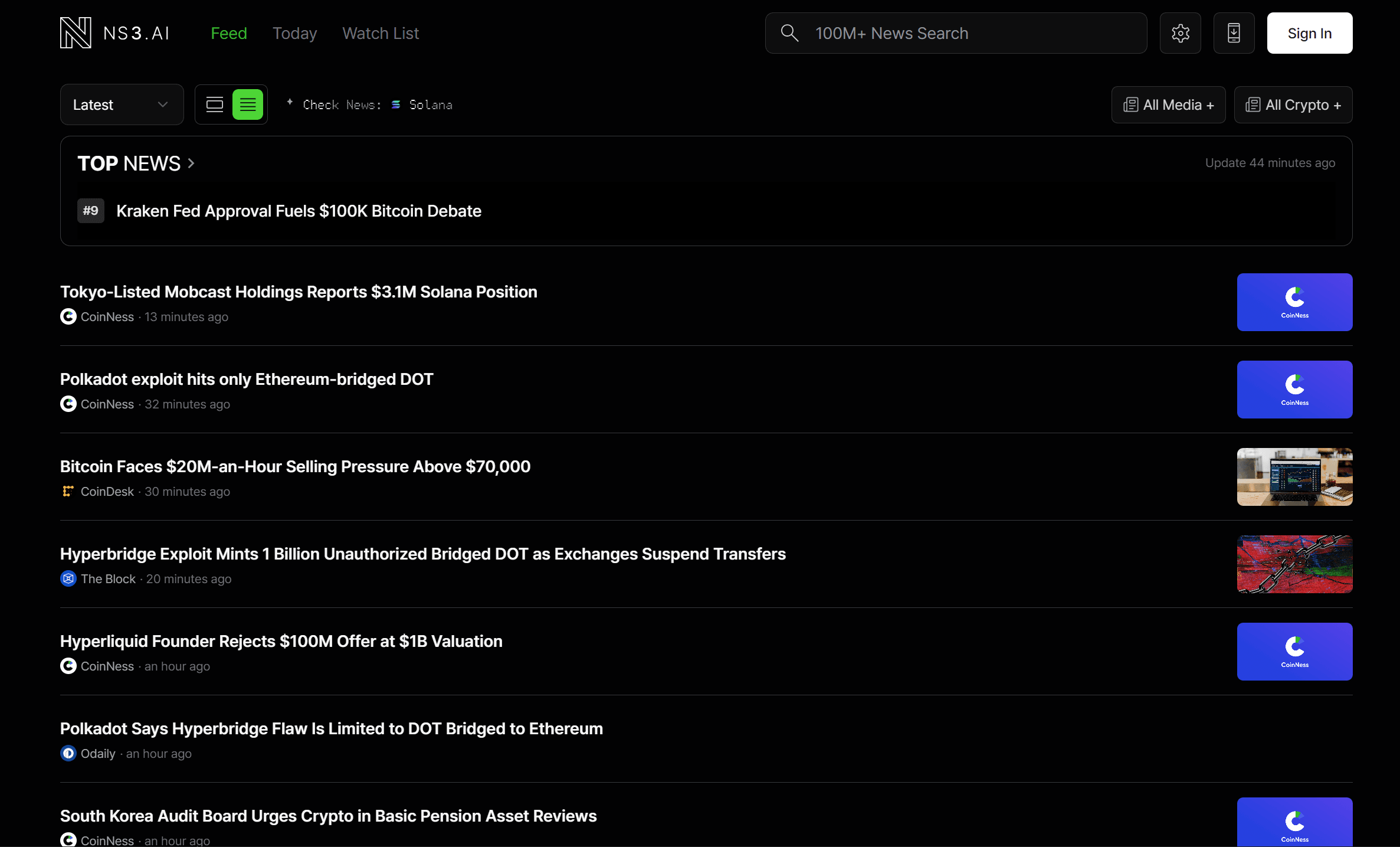Click The Block icon under Hyperbridge Exploit headline
Viewport: 1400px width, 847px height.
68,579
